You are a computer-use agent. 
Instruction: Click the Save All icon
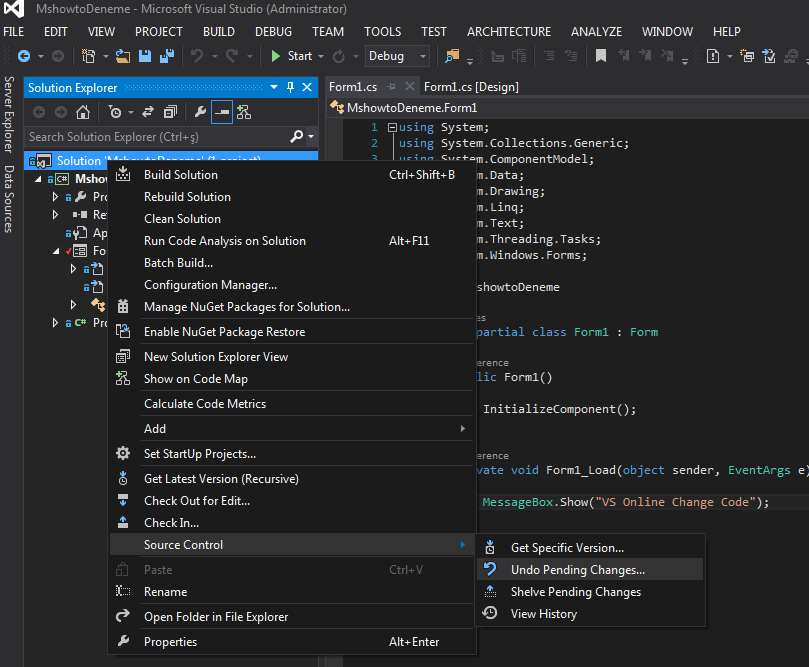coord(167,56)
